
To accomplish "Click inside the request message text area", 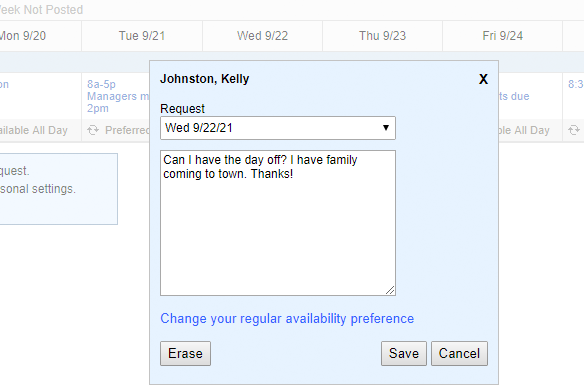I will coord(278,223).
